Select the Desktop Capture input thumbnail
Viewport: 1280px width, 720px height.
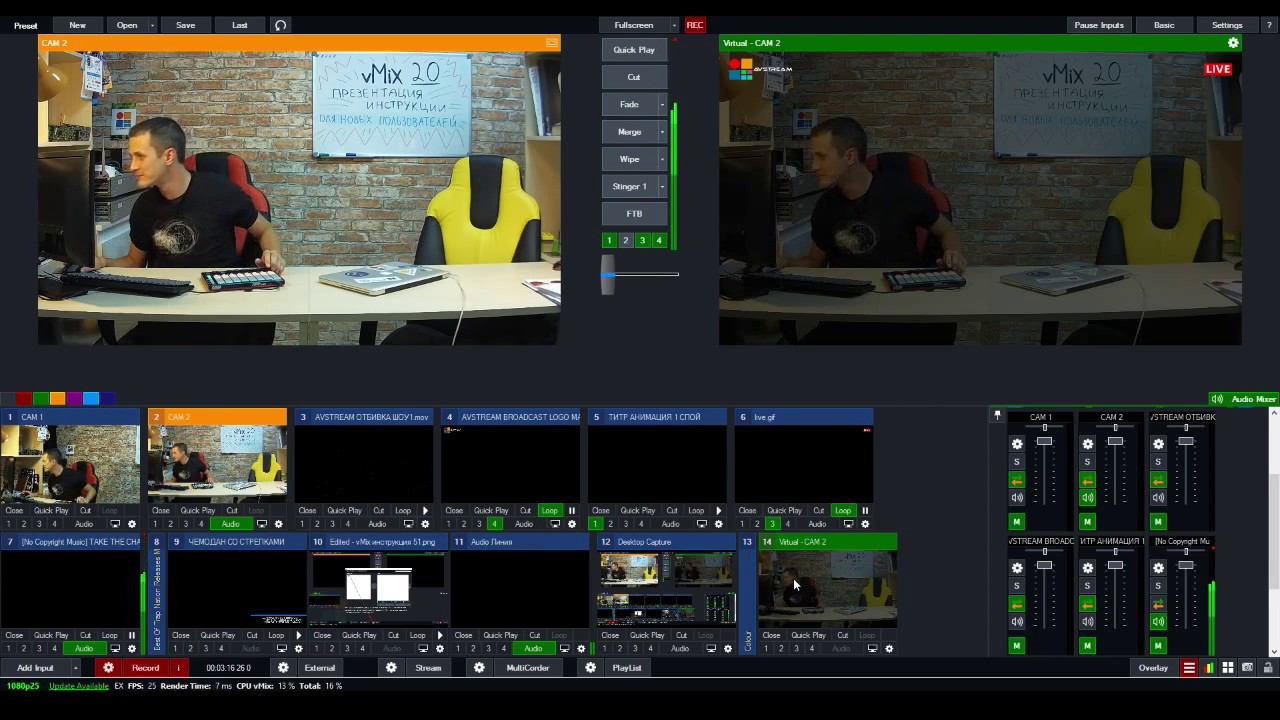[666, 589]
